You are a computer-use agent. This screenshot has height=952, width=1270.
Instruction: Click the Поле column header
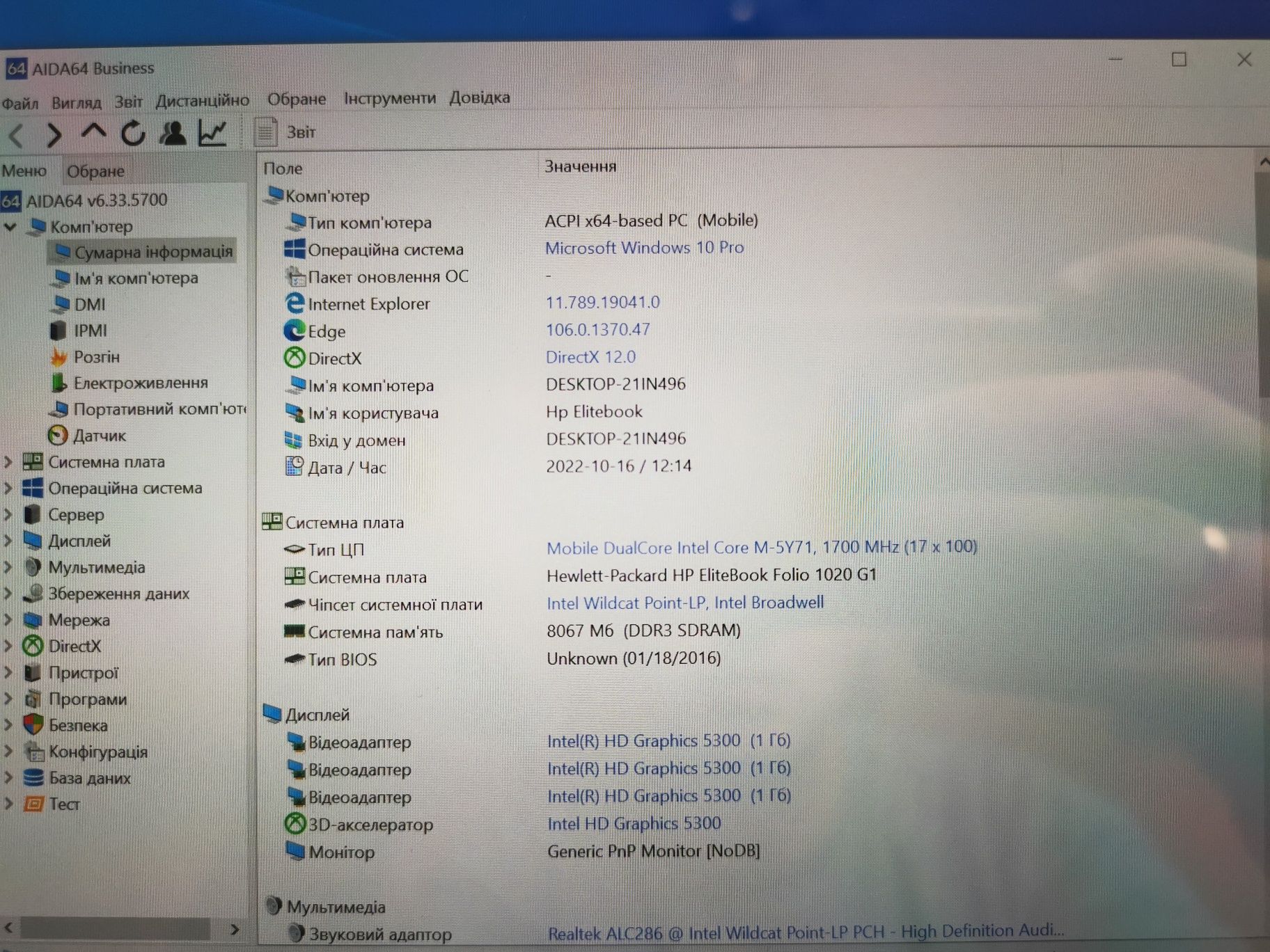(x=283, y=168)
